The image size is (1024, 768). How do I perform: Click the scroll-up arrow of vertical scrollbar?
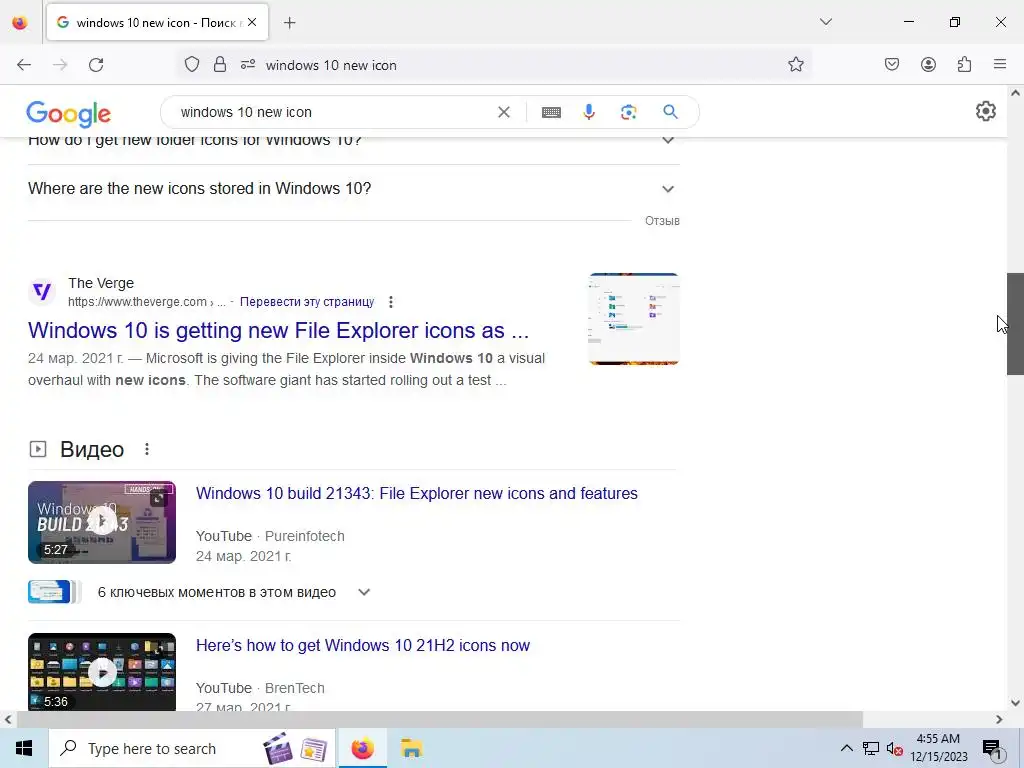pos(1015,93)
